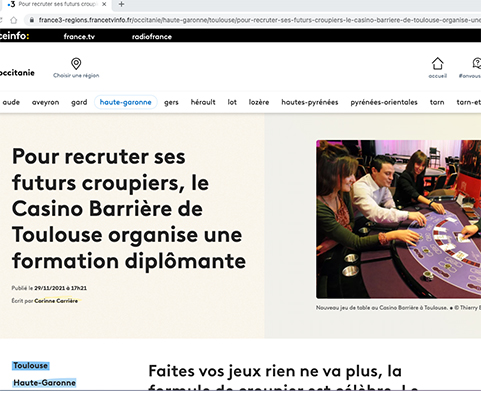Click the URL address bar field
Viewport: 481px width, 400px height.
coord(253,20)
